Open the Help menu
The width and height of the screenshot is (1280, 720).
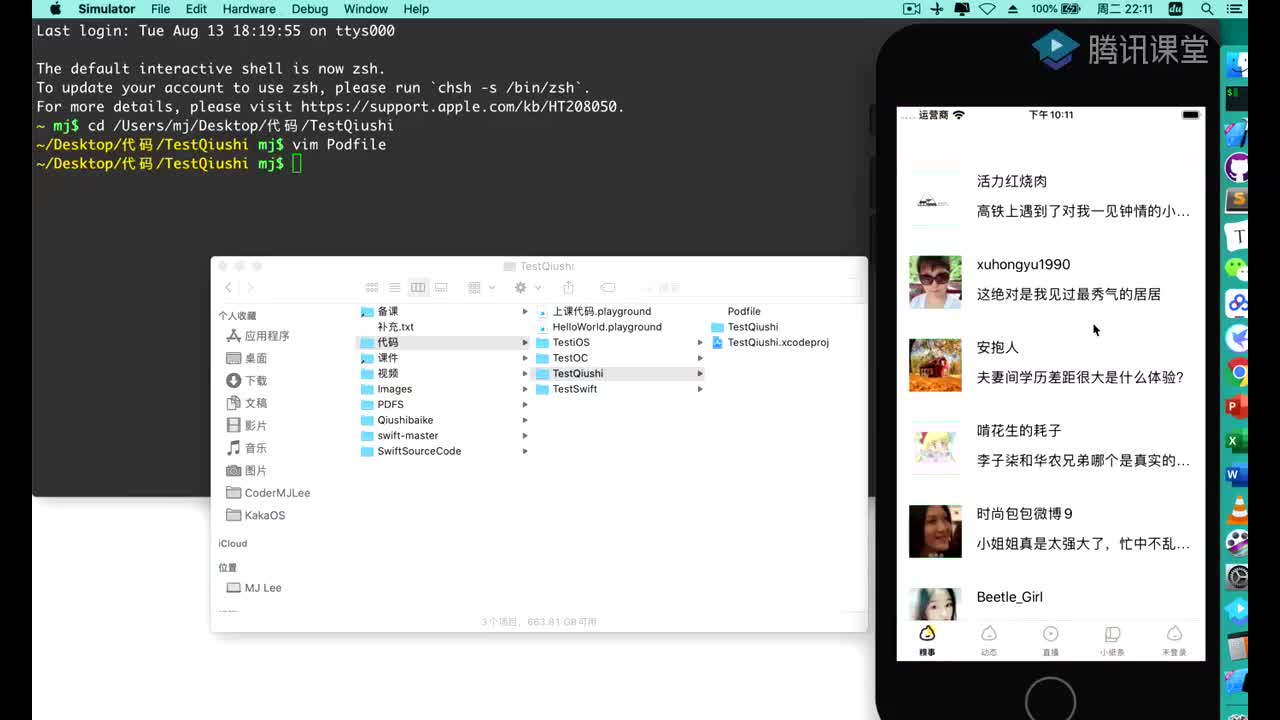click(416, 9)
